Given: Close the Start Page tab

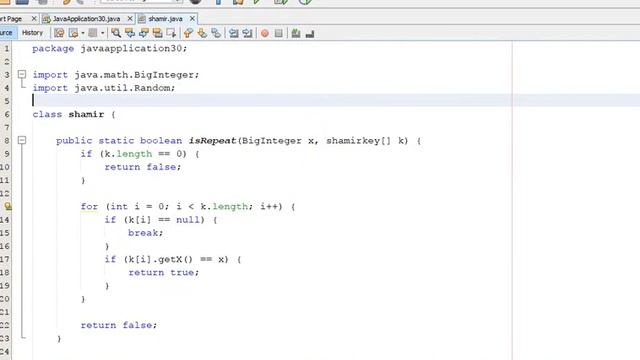Looking at the screenshot, I should [x=34, y=19].
